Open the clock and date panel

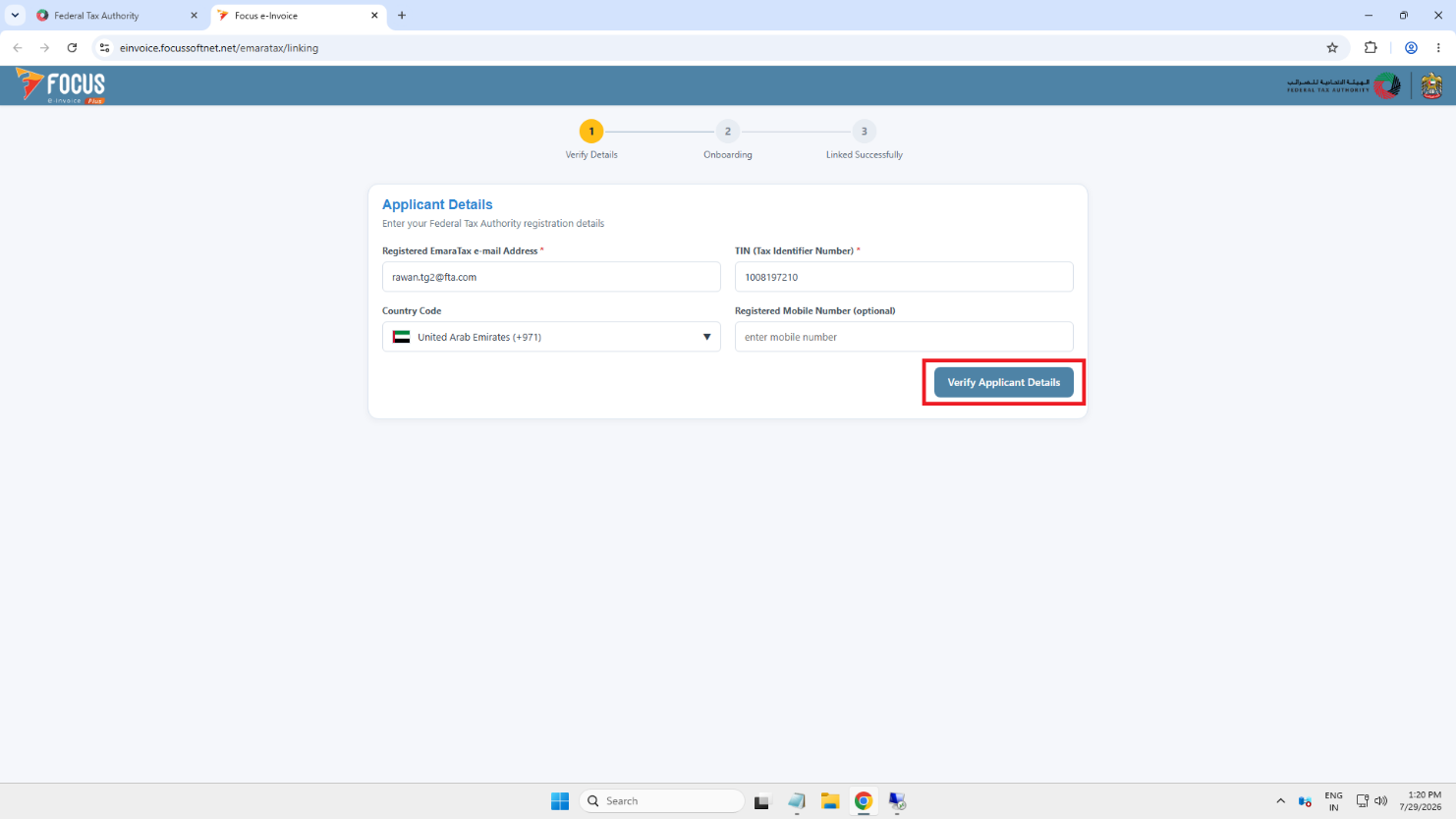pos(1421,801)
